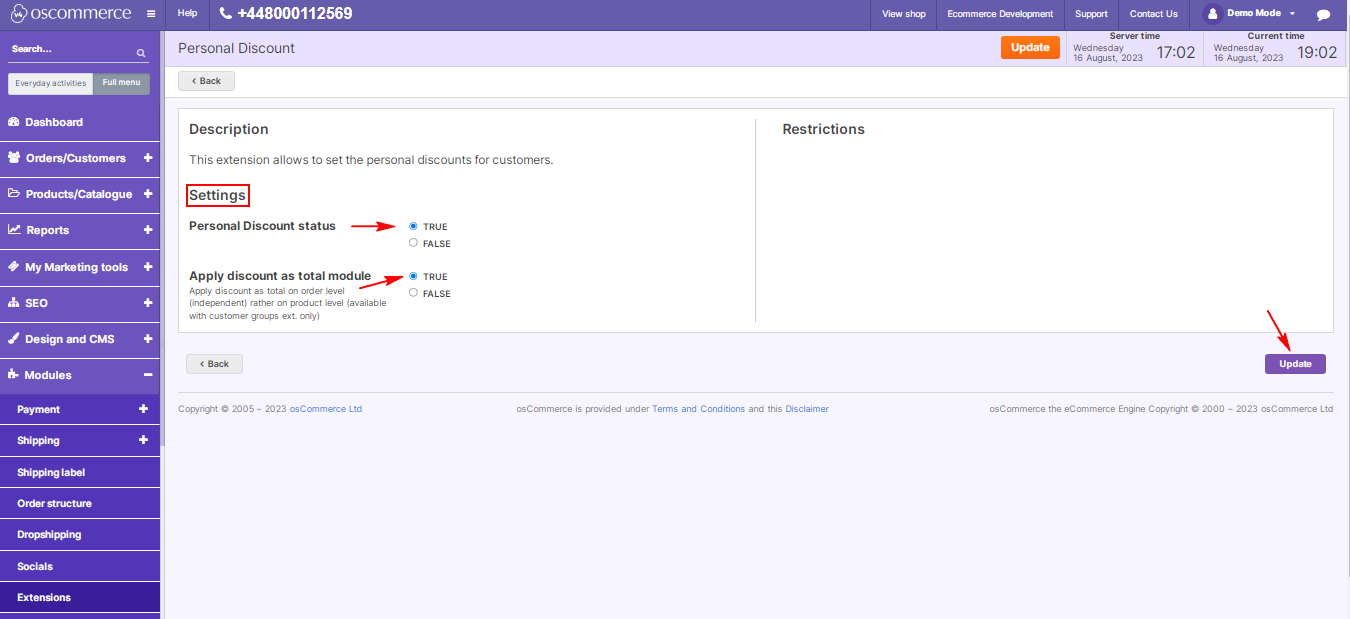This screenshot has width=1350, height=619.
Task: Collapse the Modules menu
Action: click(x=148, y=375)
